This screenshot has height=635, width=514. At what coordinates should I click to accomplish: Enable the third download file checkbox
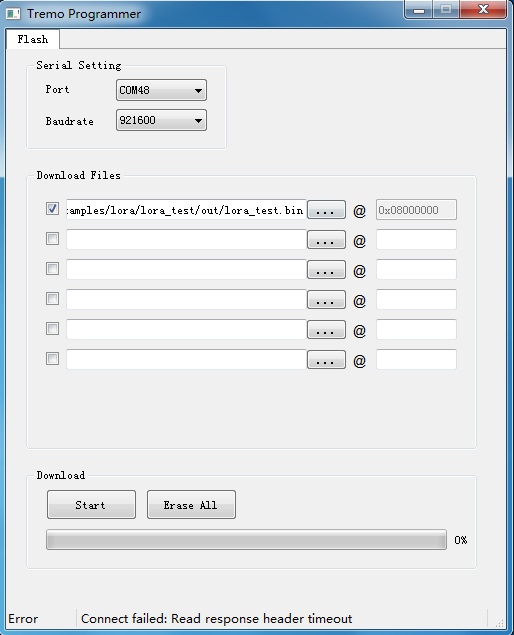[52, 268]
